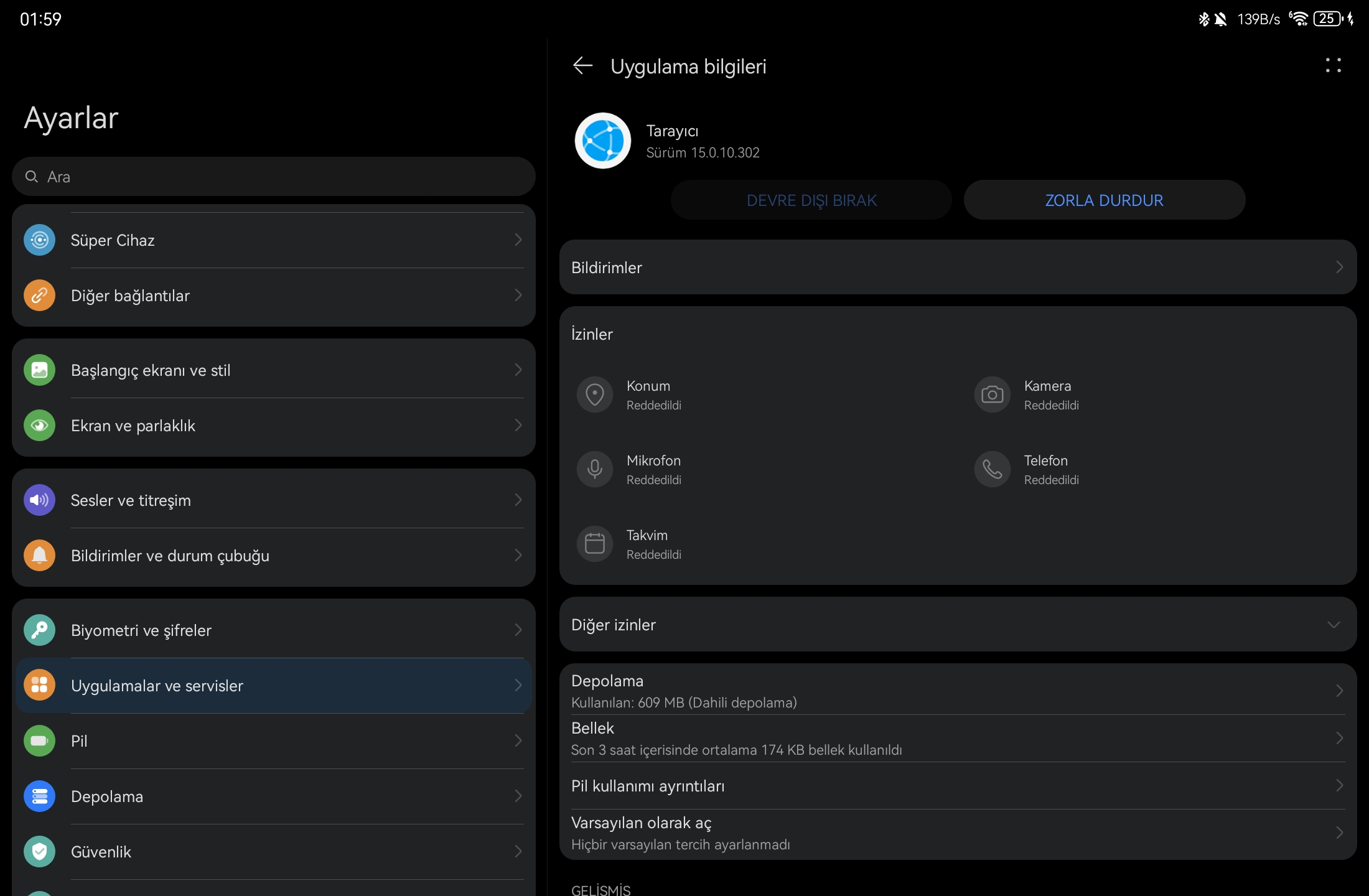Open the Telefon permission icon
1369x896 pixels.
pos(993,469)
